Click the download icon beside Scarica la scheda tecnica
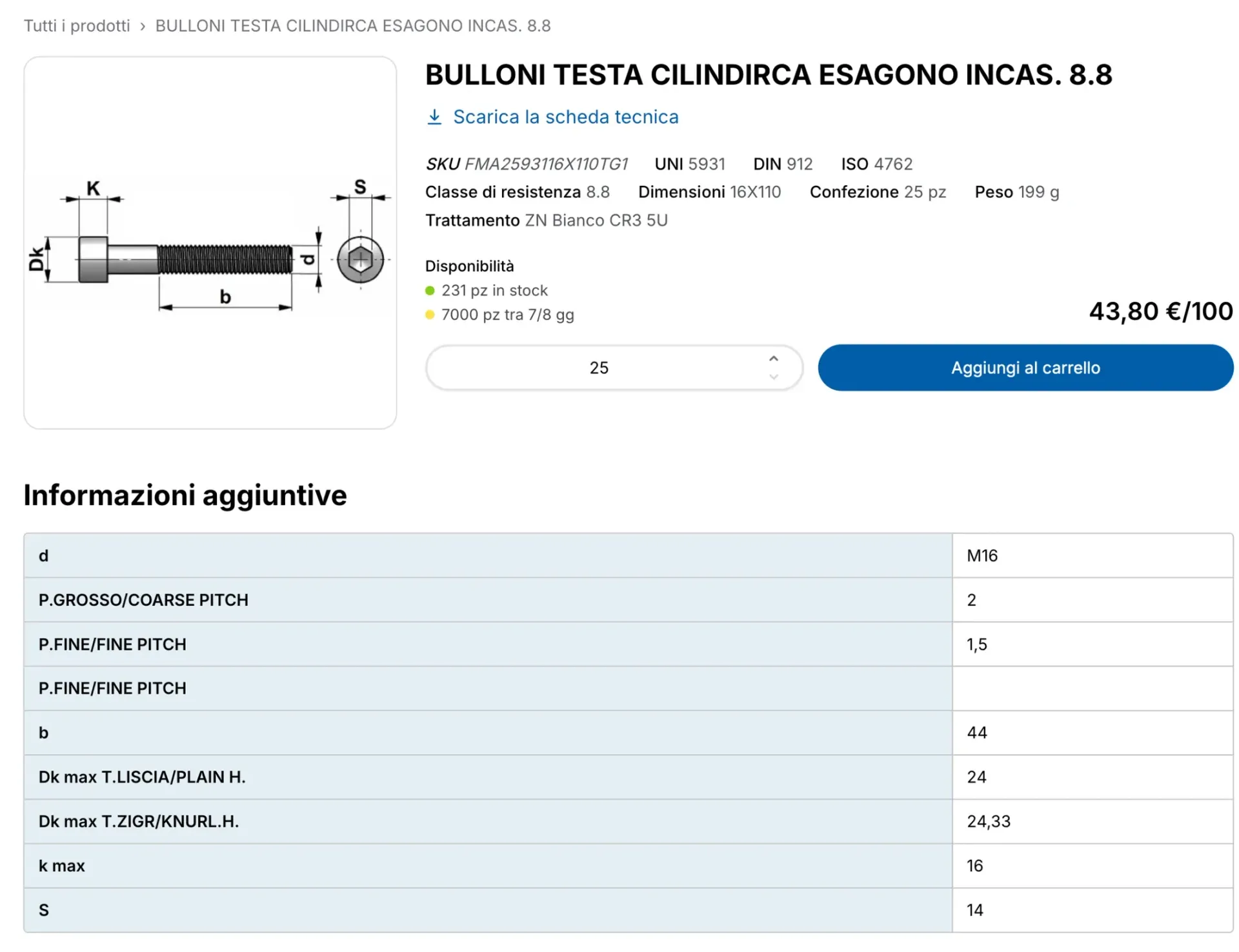Image resolution: width=1239 pixels, height=952 pixels. (x=434, y=117)
